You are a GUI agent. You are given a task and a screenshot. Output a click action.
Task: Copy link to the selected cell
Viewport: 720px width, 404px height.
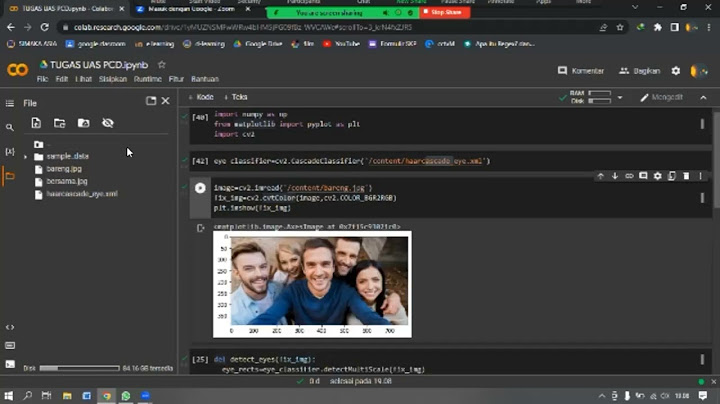(x=629, y=176)
